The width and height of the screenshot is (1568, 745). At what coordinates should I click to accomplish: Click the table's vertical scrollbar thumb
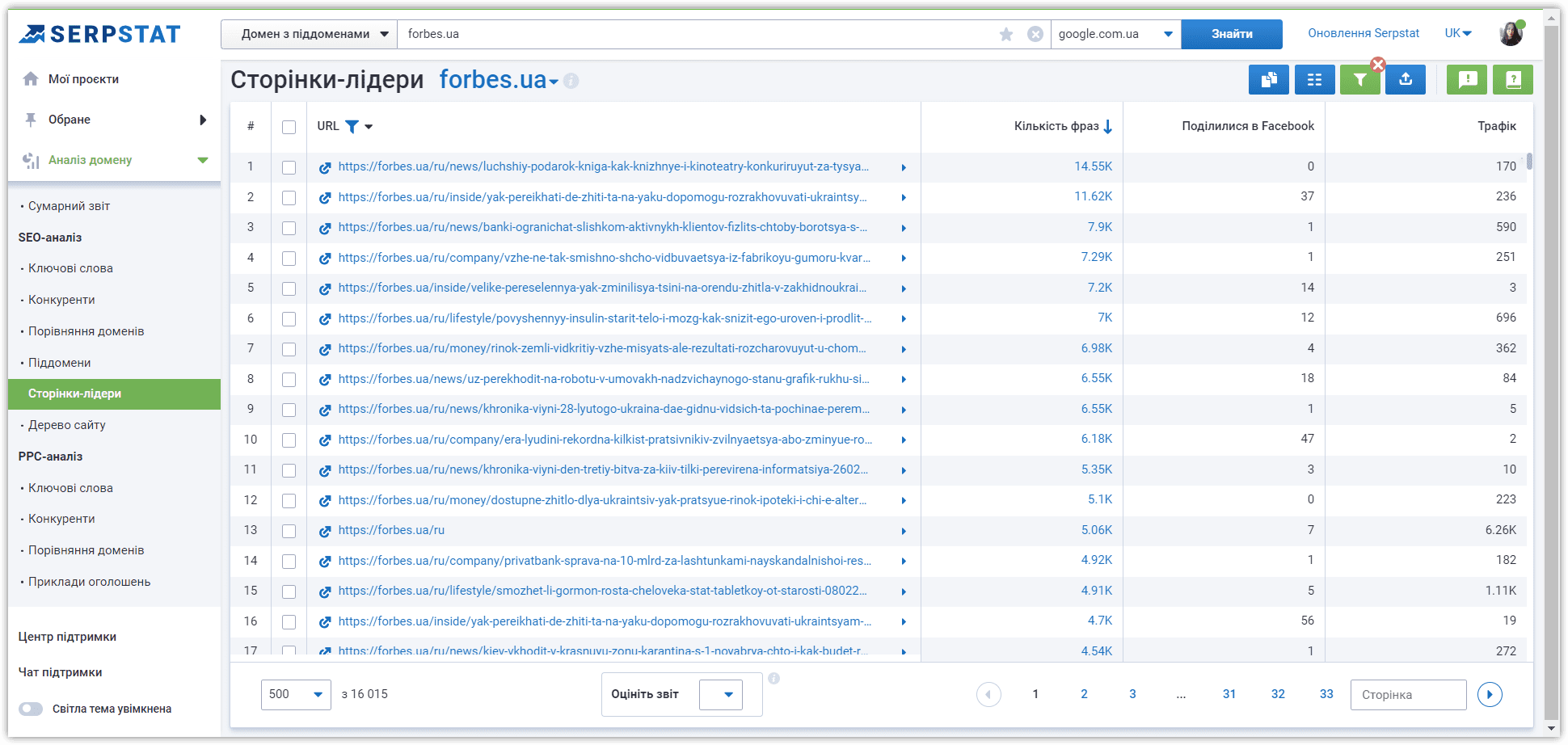[x=1529, y=161]
